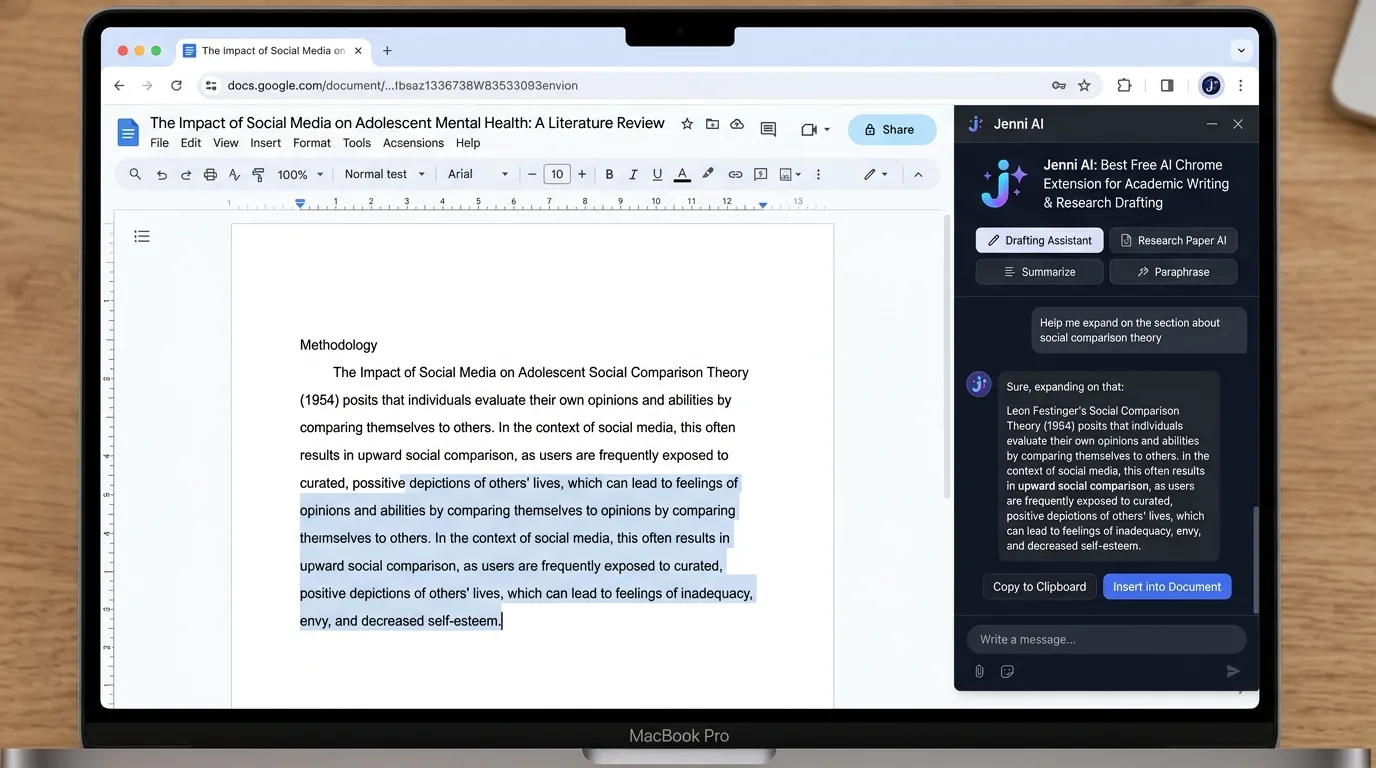Open a new browser tab
This screenshot has width=1376, height=768.
pos(387,51)
